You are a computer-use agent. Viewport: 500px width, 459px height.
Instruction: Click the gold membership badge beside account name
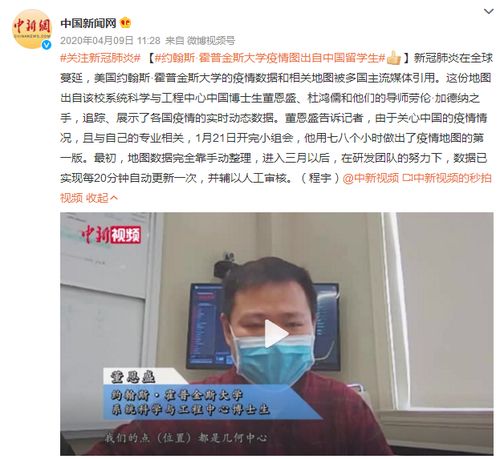coord(125,23)
